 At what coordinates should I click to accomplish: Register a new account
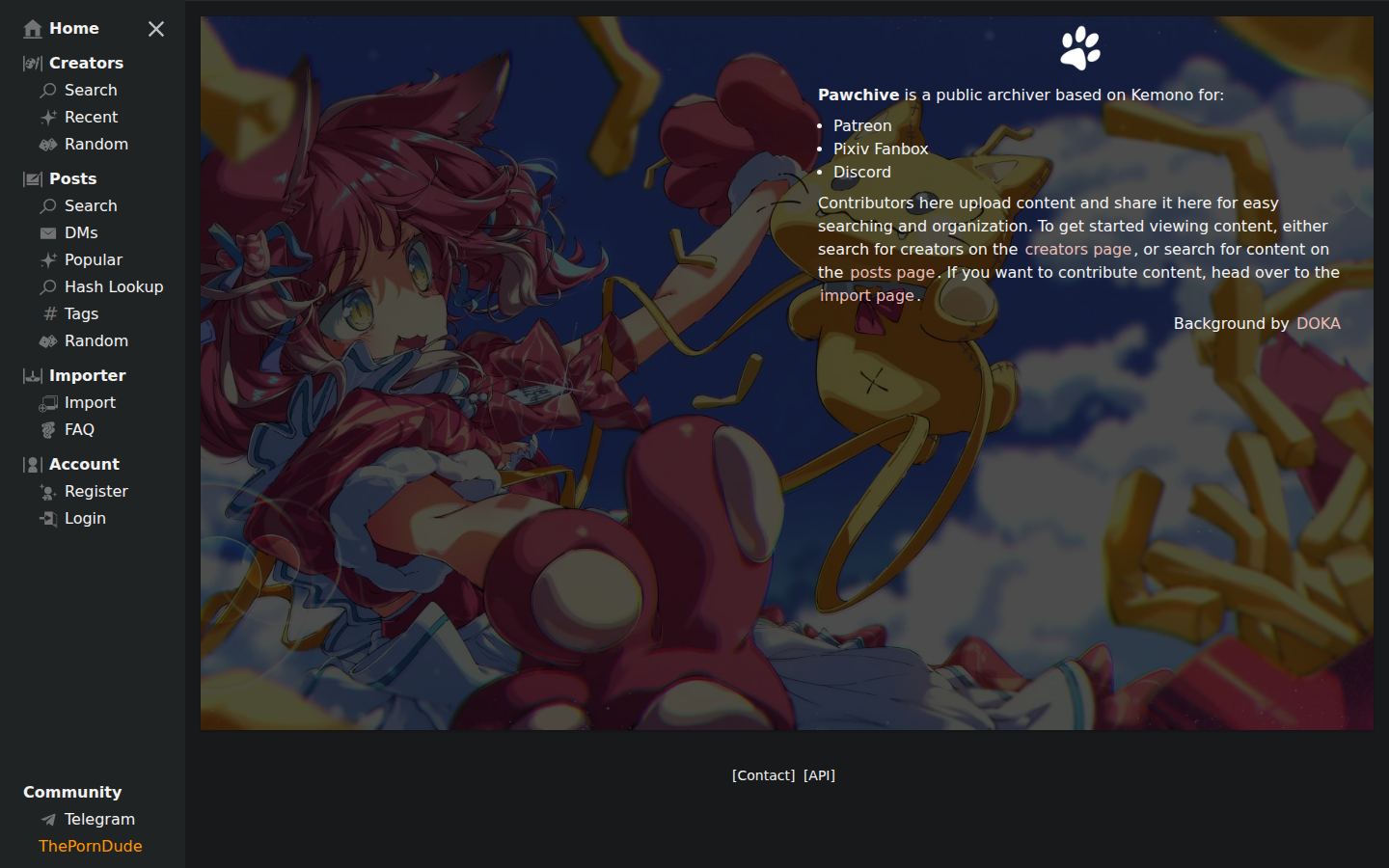click(x=96, y=492)
